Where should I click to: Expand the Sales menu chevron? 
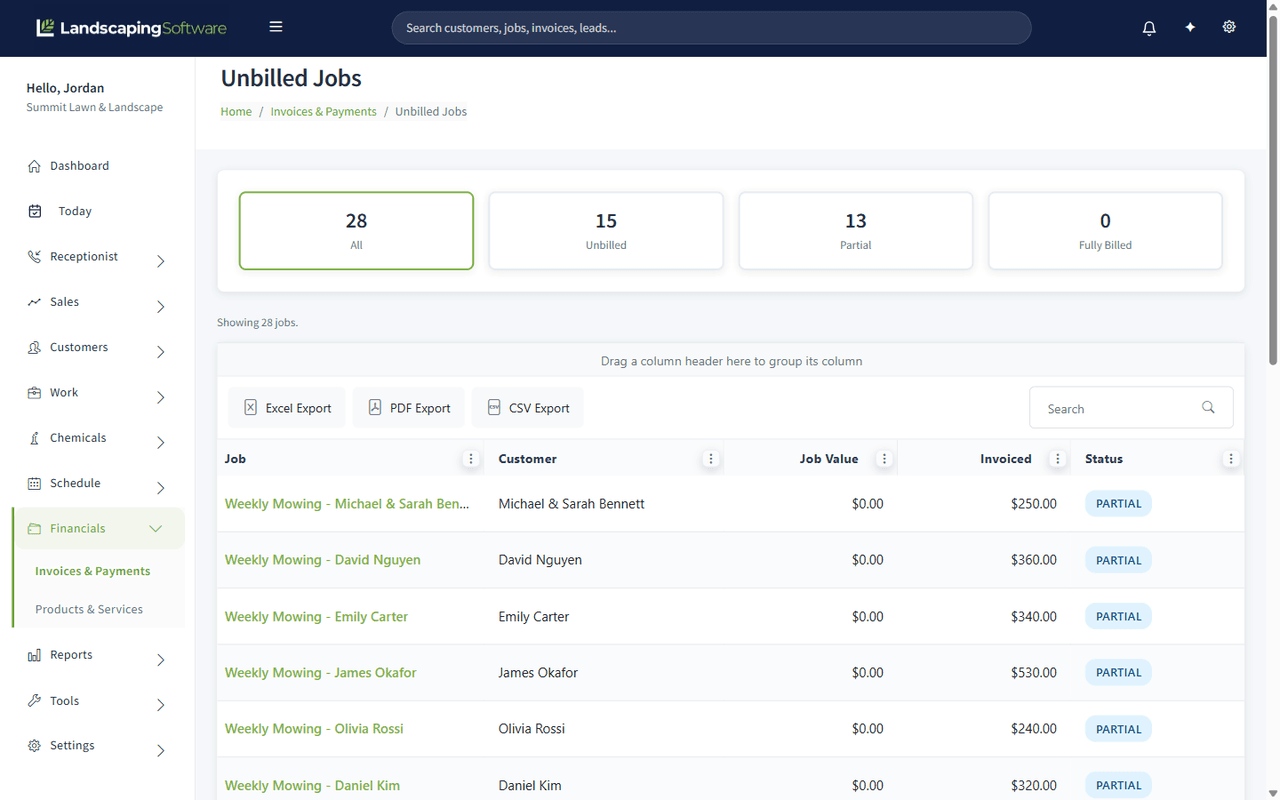161,307
